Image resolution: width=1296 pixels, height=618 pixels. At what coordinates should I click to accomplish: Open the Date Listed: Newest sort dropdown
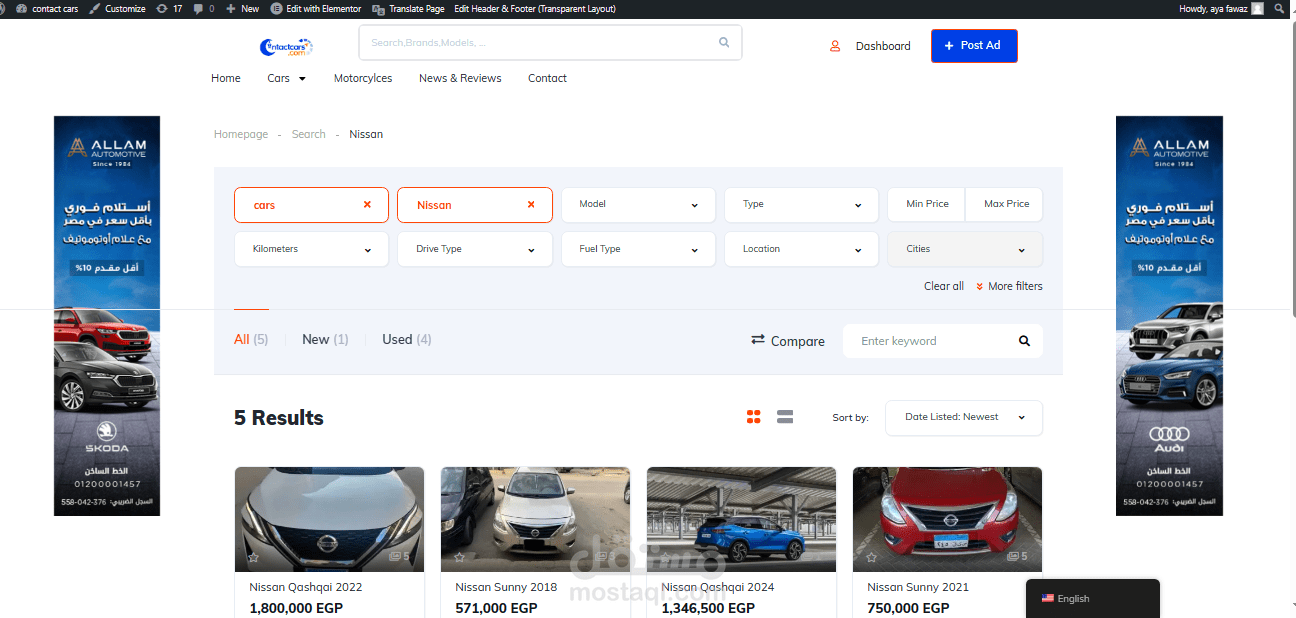point(964,418)
